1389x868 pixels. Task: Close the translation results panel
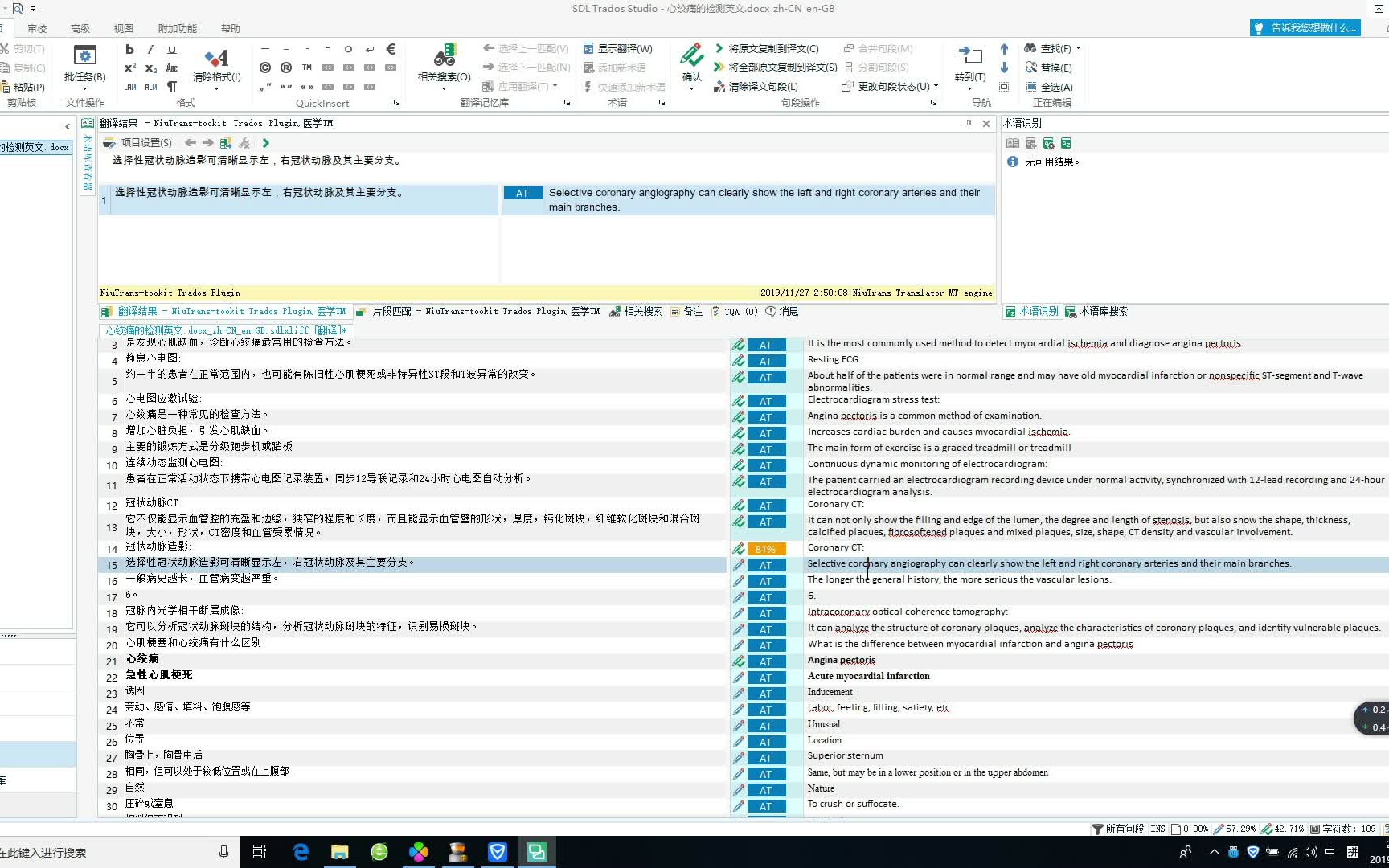[986, 124]
